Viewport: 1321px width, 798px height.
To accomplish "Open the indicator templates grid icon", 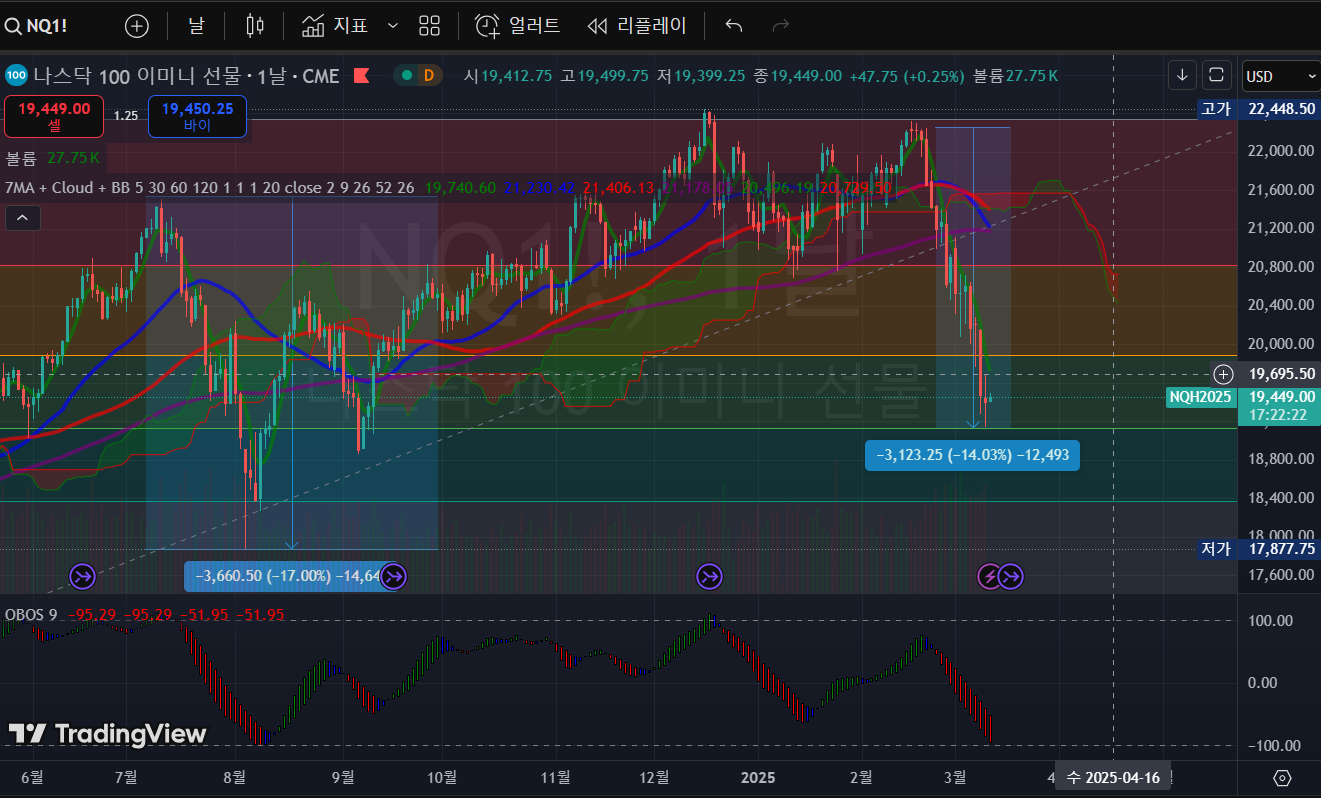I will (x=429, y=26).
